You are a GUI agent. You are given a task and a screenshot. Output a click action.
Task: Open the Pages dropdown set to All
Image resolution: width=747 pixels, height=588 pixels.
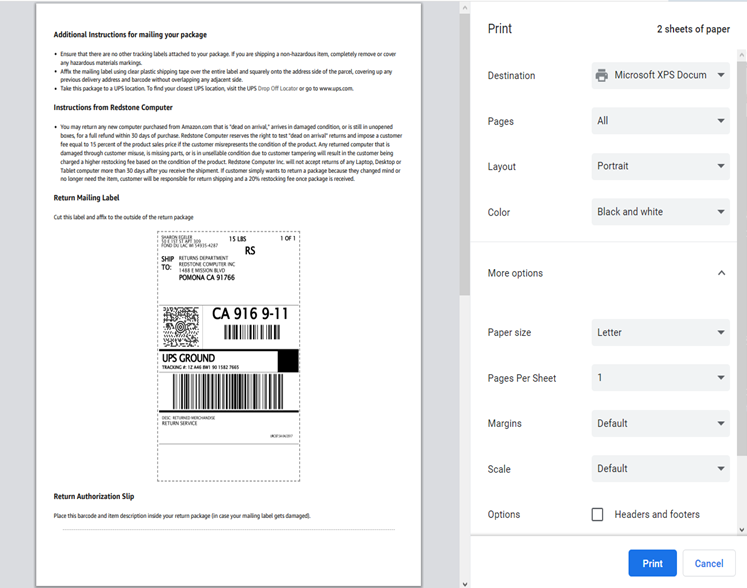660,121
